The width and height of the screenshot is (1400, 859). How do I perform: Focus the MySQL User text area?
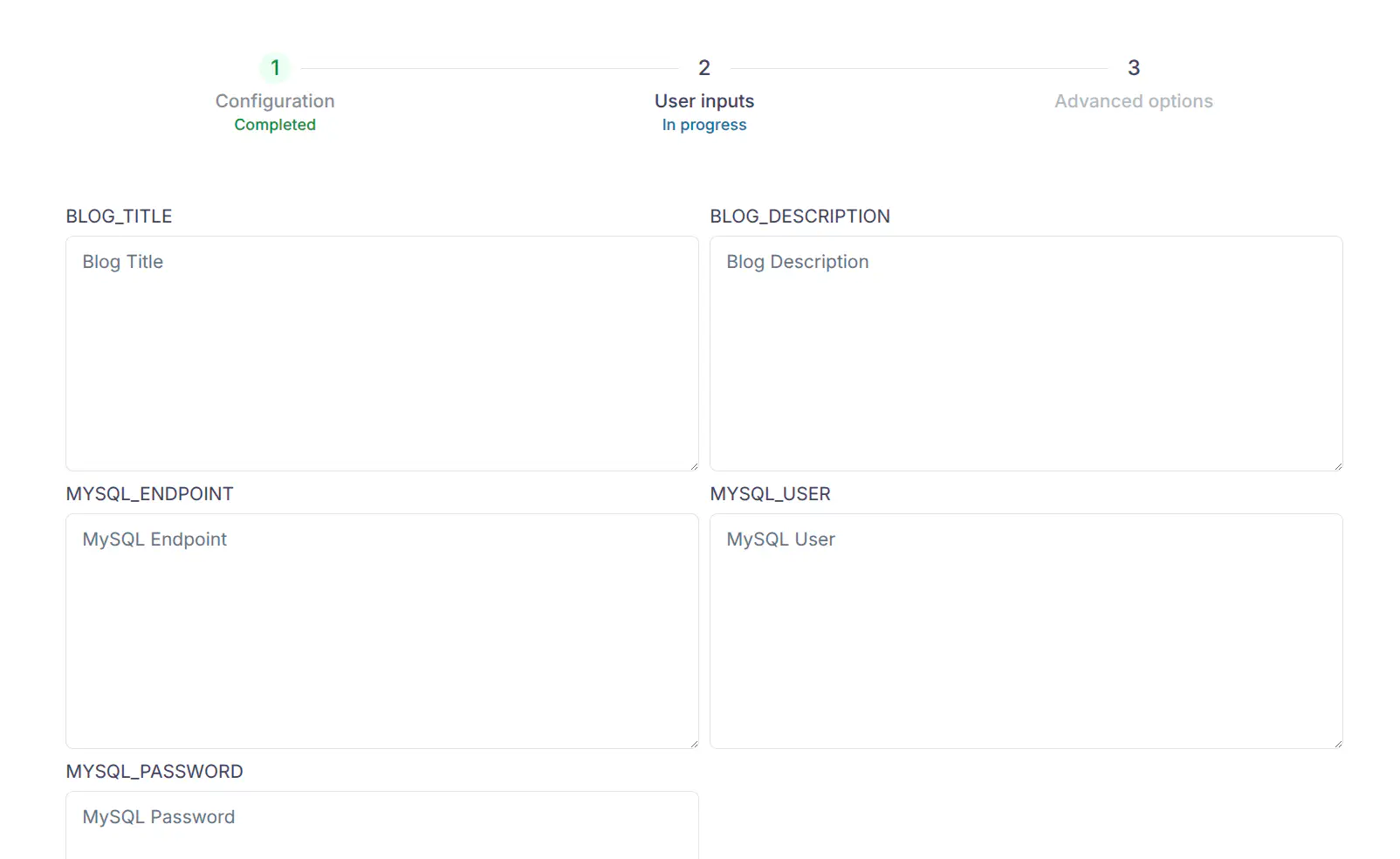pyautogui.click(x=1026, y=631)
